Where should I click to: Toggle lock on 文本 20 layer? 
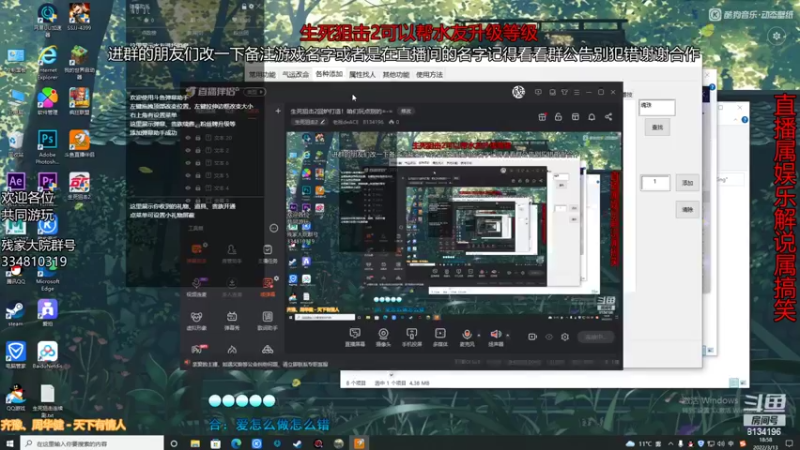(x=197, y=138)
